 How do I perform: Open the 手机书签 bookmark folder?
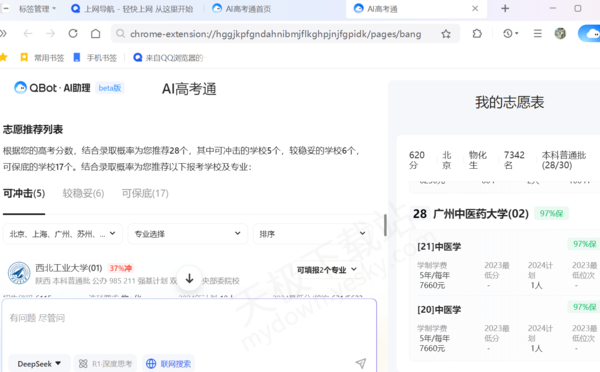coord(95,57)
